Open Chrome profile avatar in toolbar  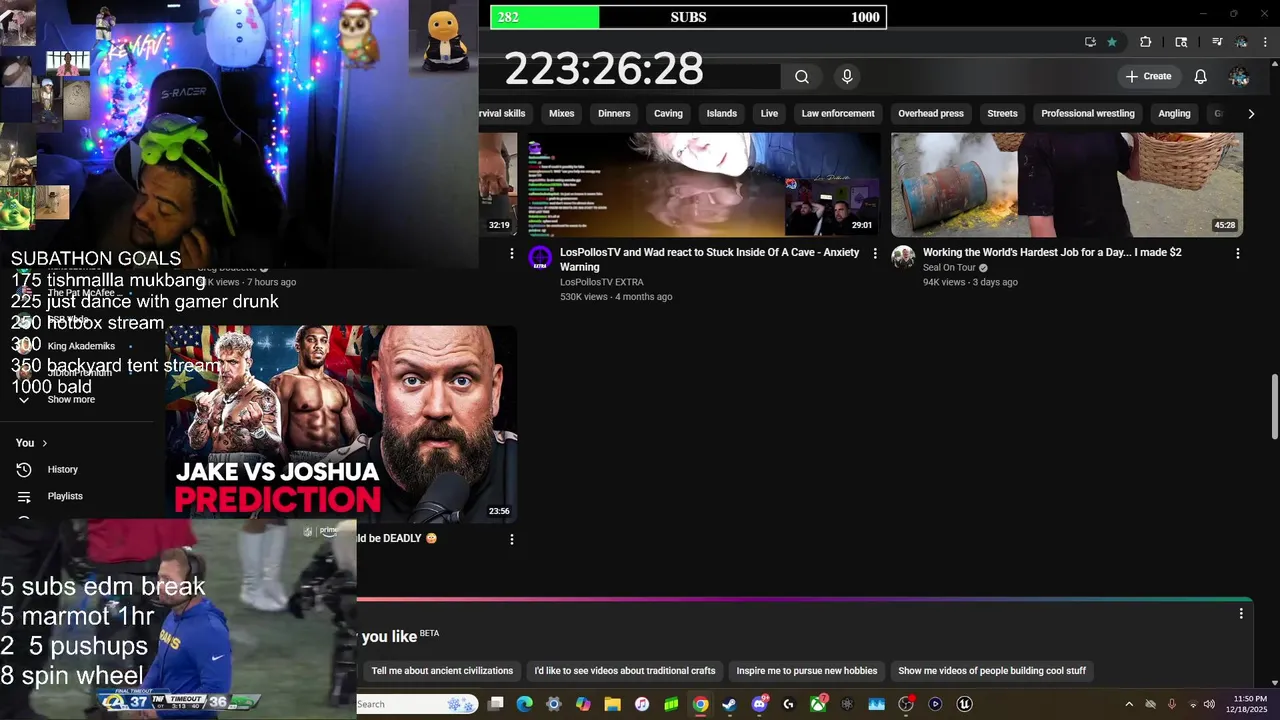click(1241, 42)
